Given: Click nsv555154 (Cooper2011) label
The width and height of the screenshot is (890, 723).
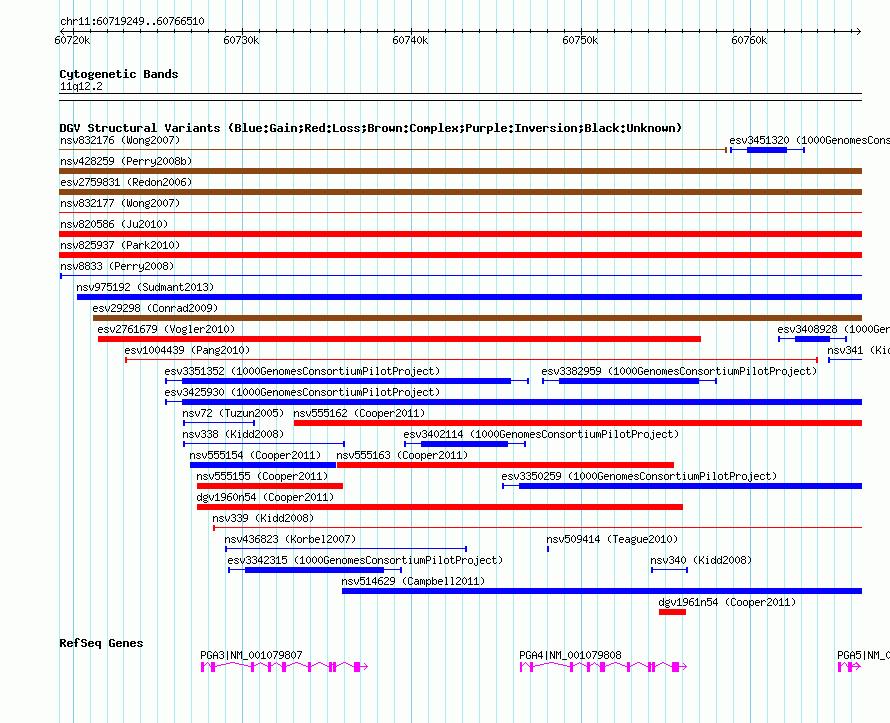Looking at the screenshot, I should [255, 455].
